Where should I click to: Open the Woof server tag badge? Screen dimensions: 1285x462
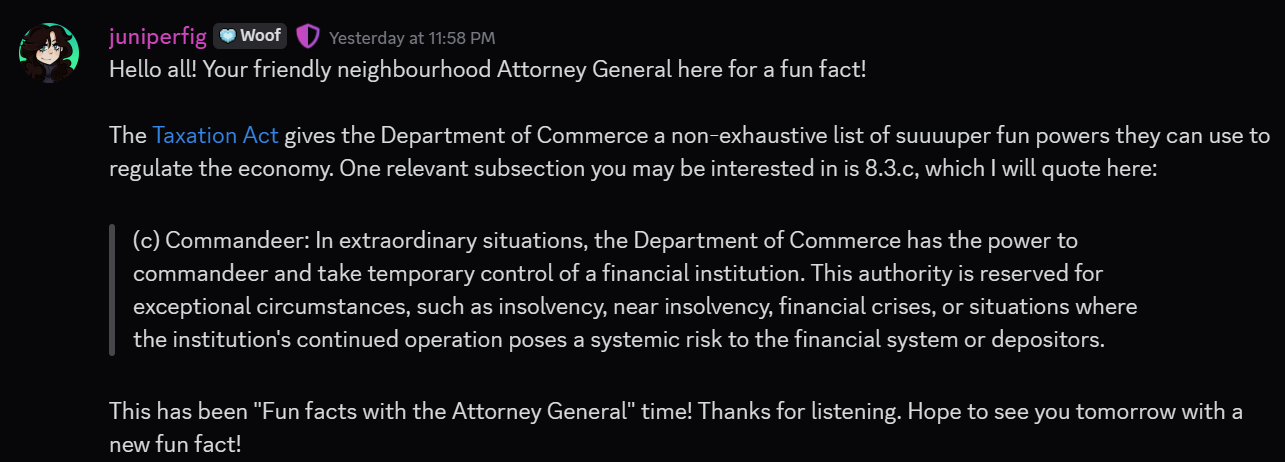250,37
